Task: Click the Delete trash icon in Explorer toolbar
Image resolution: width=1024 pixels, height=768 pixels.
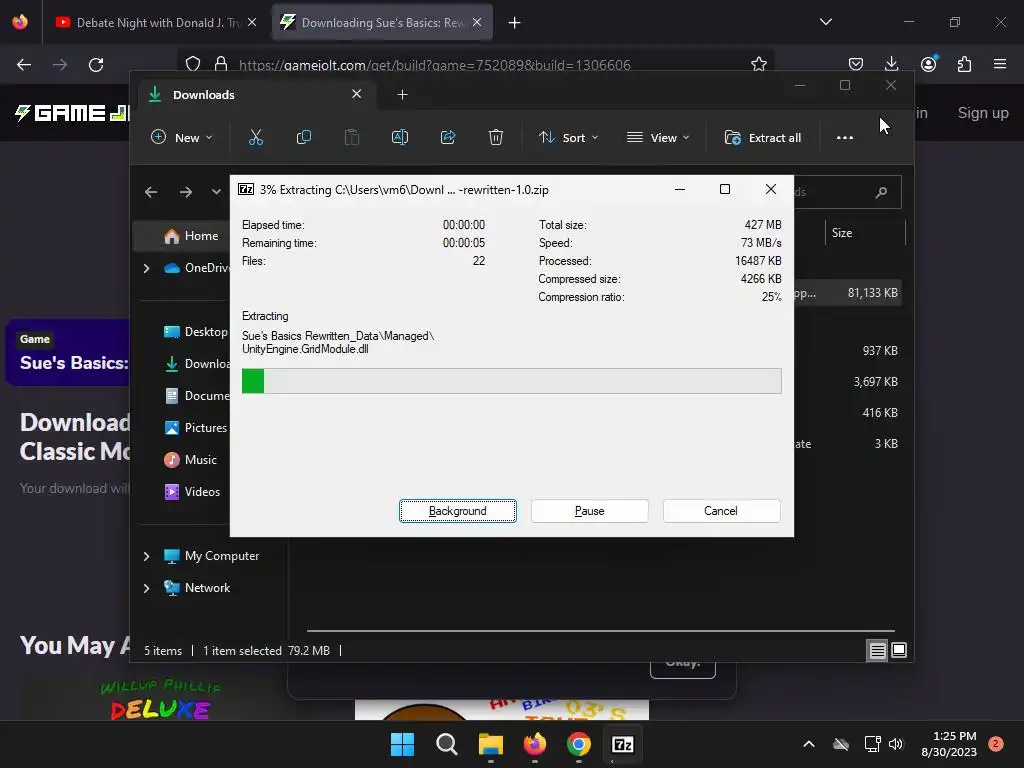Action: [x=496, y=137]
